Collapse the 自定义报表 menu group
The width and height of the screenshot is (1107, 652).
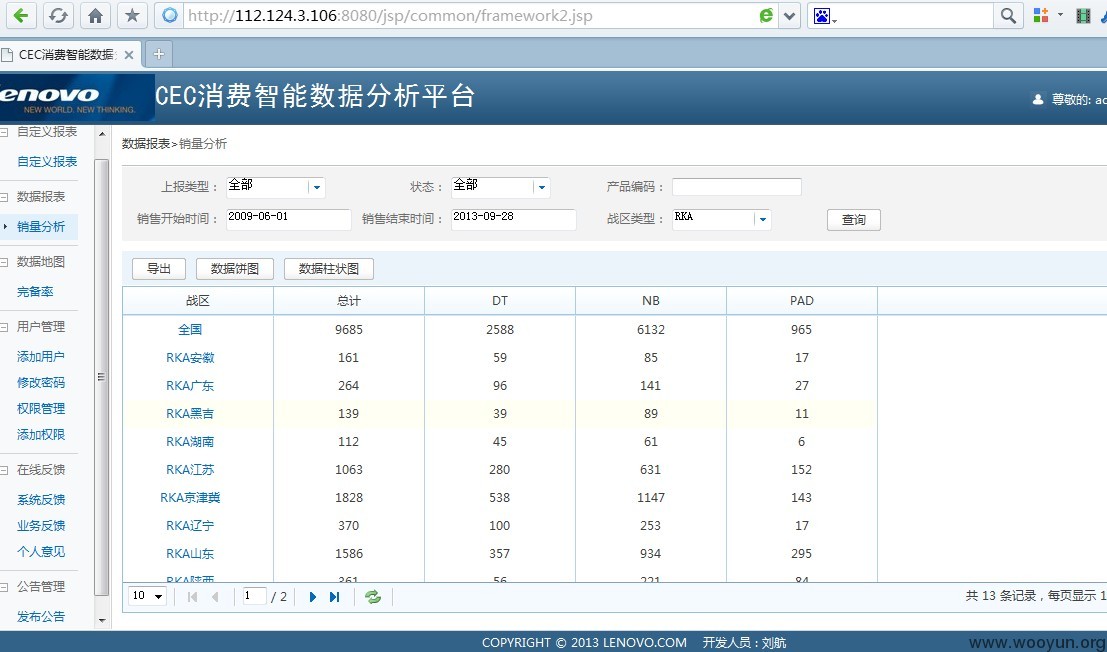[x=4, y=132]
